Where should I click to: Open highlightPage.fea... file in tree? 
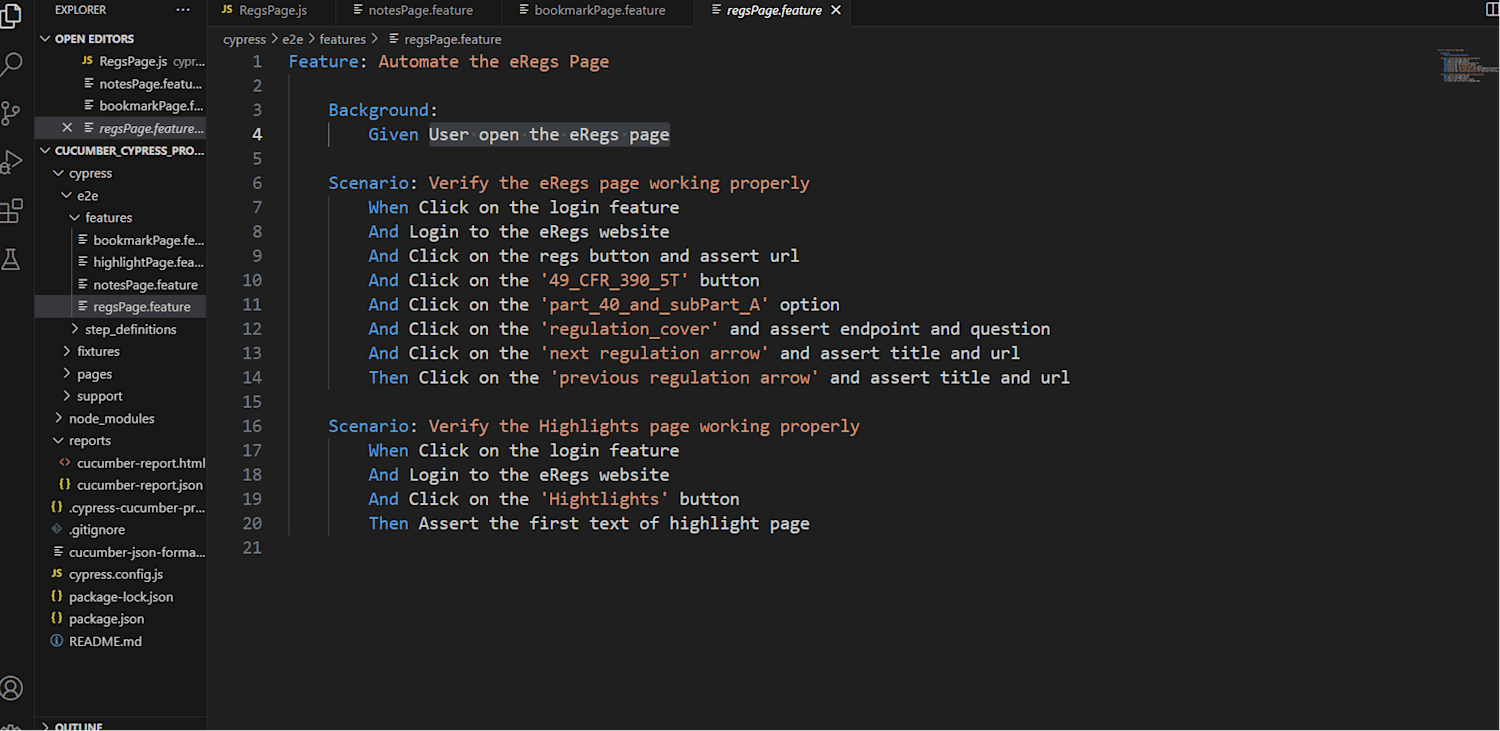[x=148, y=262]
